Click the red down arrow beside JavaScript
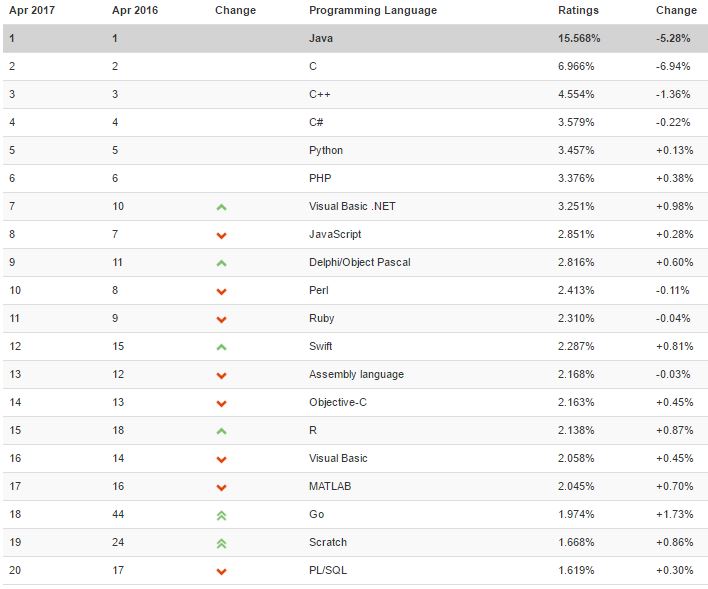Image resolution: width=708 pixels, height=589 pixels. pyautogui.click(x=221, y=235)
